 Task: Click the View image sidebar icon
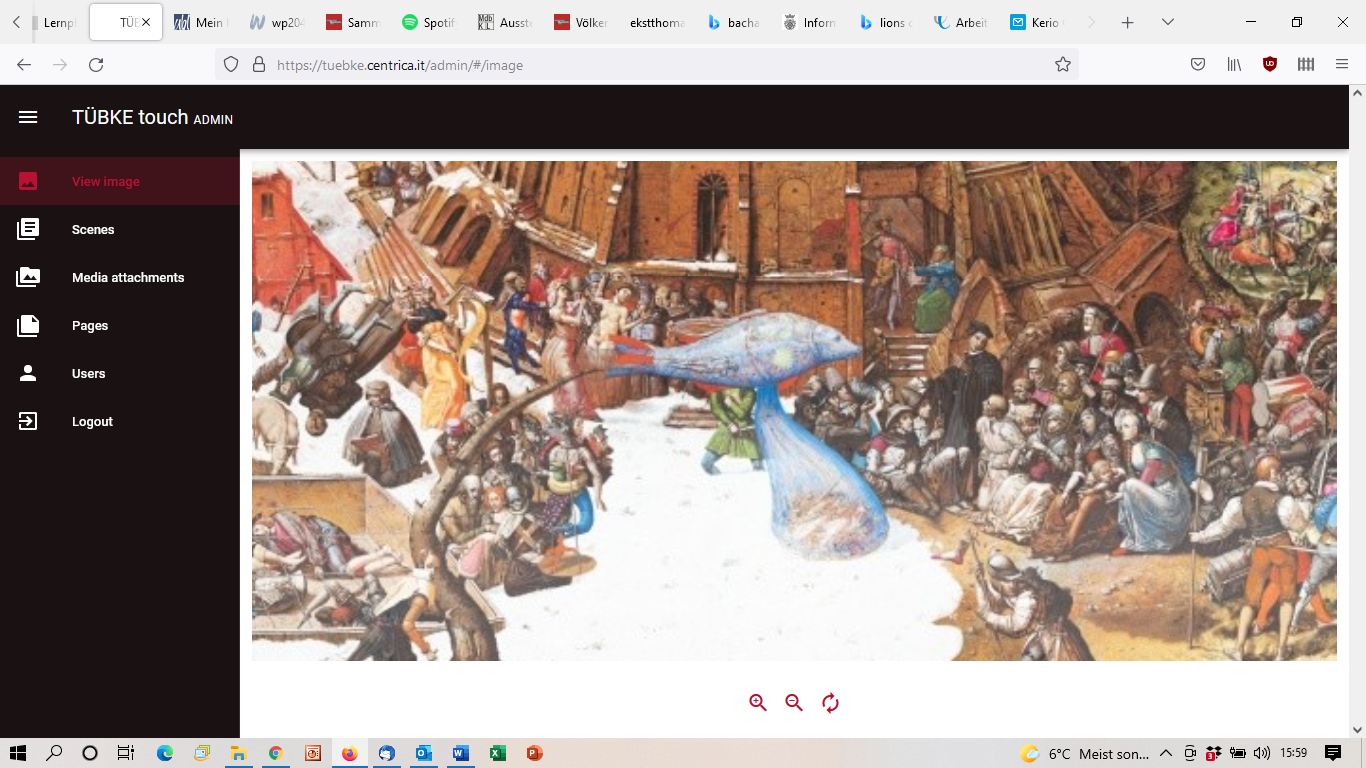pyautogui.click(x=28, y=181)
